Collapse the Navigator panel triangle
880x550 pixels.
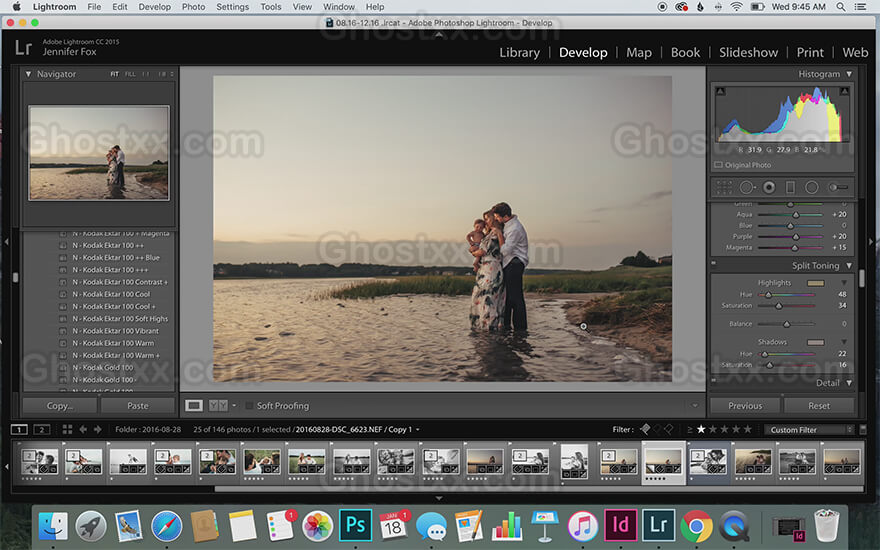click(x=28, y=74)
